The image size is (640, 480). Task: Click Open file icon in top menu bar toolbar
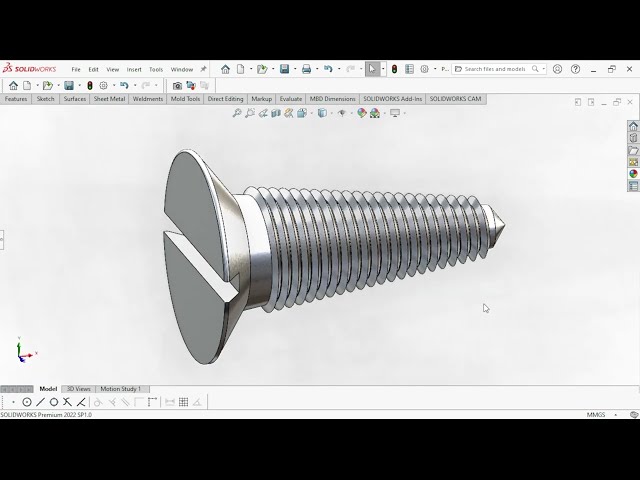coord(262,69)
